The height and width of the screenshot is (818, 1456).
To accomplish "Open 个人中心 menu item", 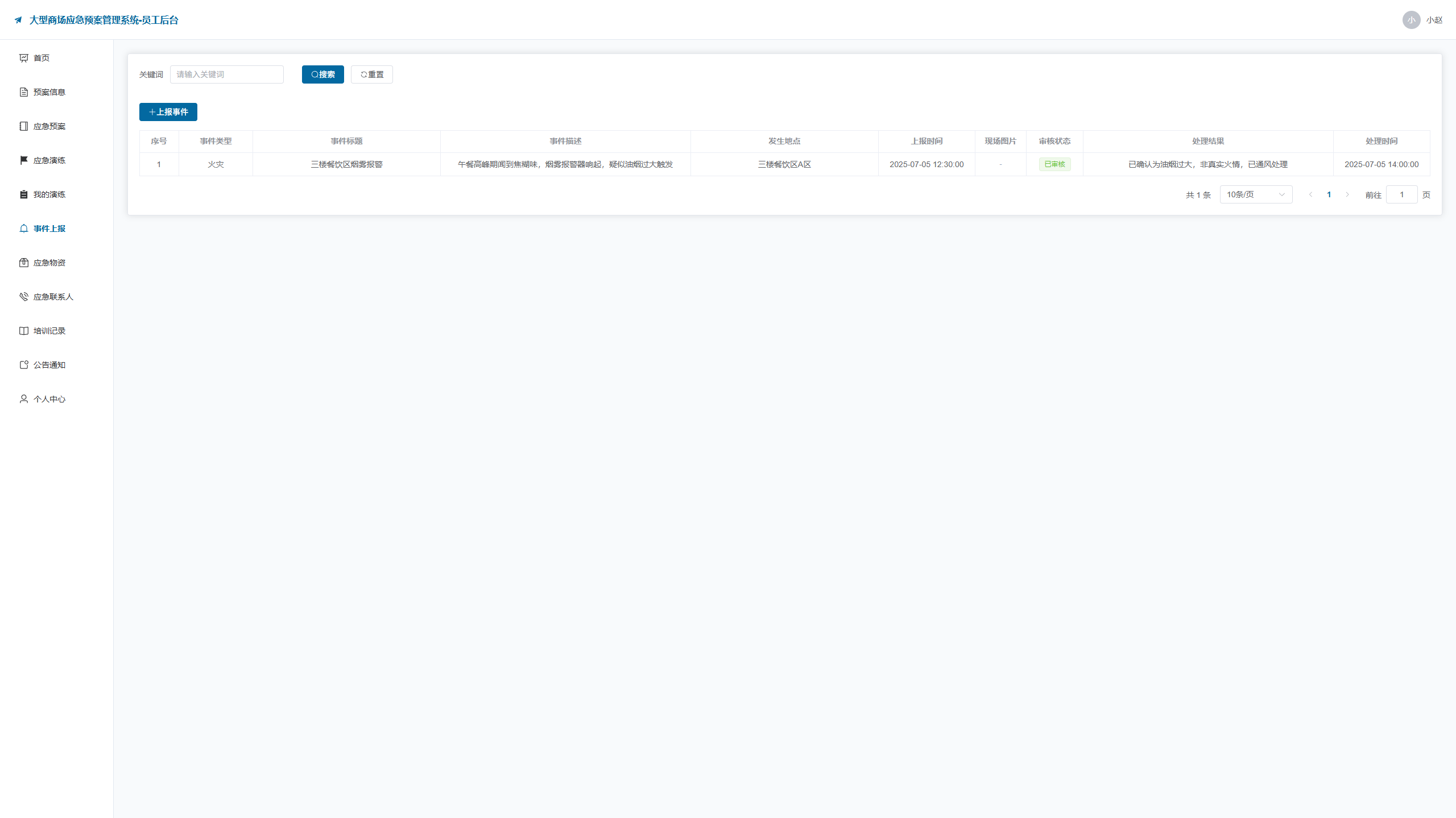I will click(x=49, y=399).
